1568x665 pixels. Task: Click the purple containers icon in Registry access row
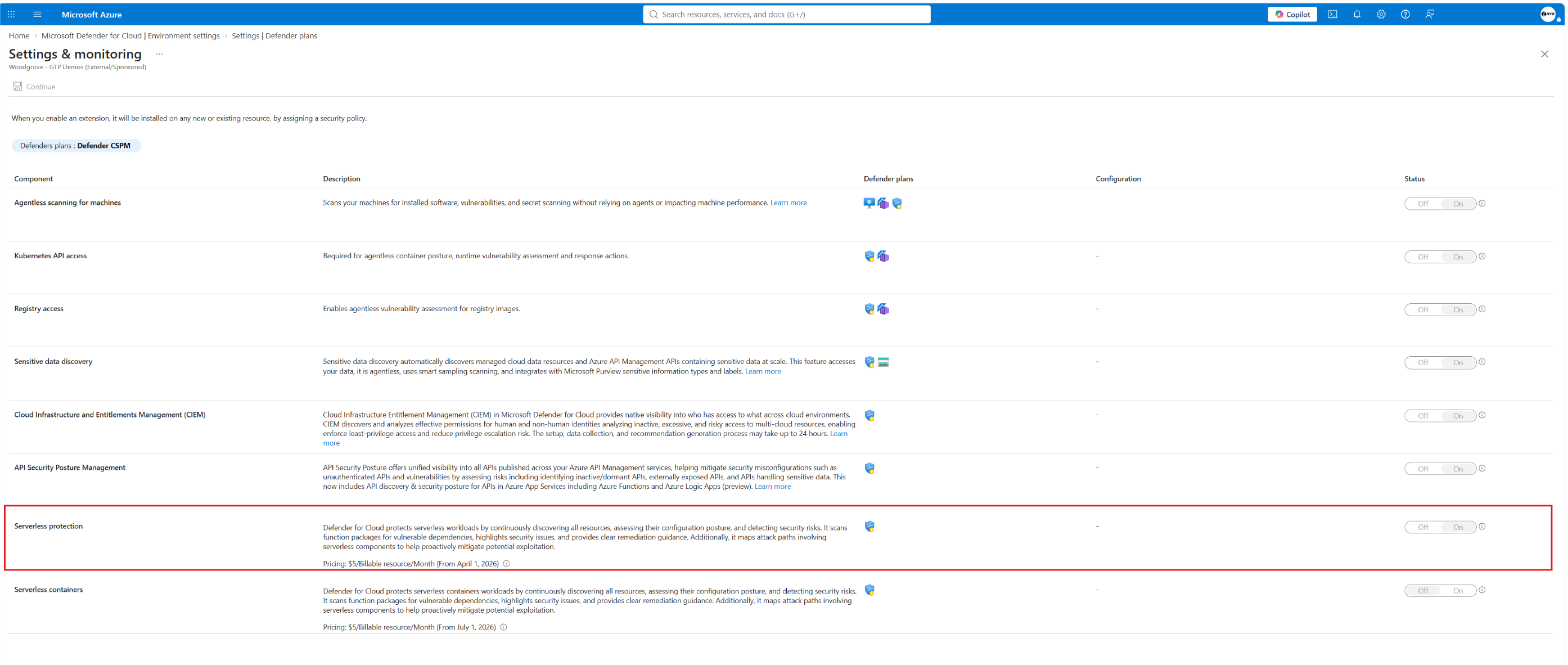[883, 309]
